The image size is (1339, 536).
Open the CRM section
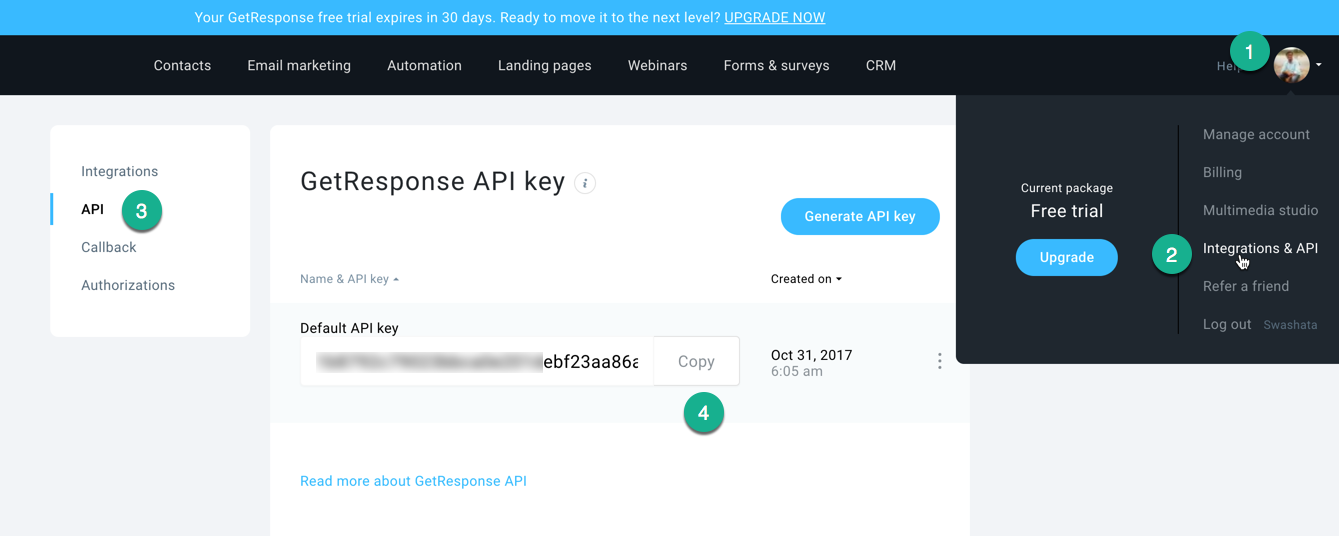(881, 65)
